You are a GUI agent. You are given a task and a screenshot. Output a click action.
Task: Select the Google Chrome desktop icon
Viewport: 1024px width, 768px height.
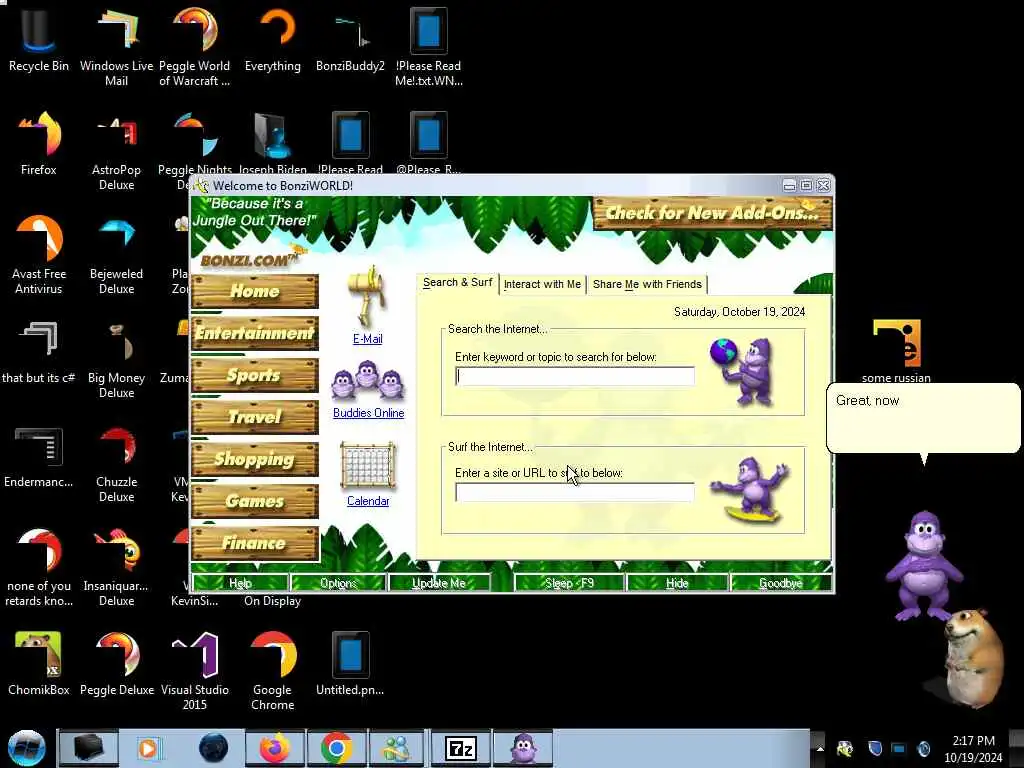[x=273, y=671]
